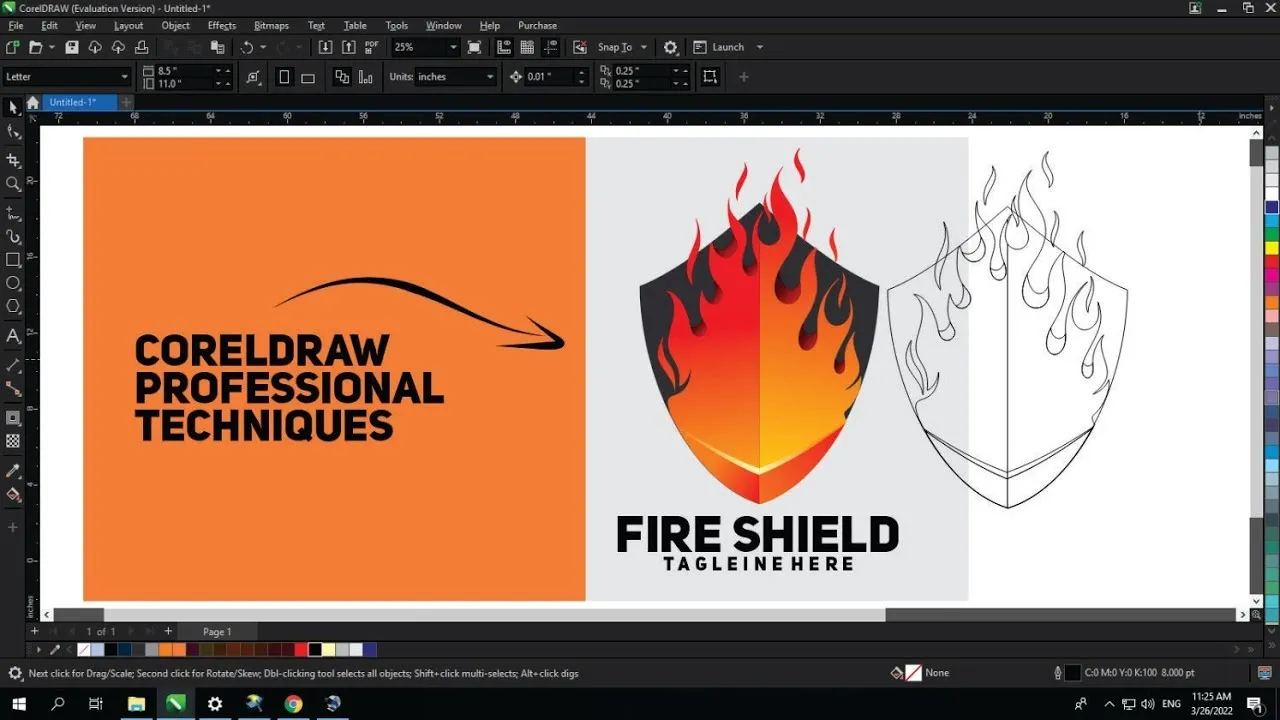Click the Undo button
Viewport: 1280px width, 720px height.
click(246, 47)
